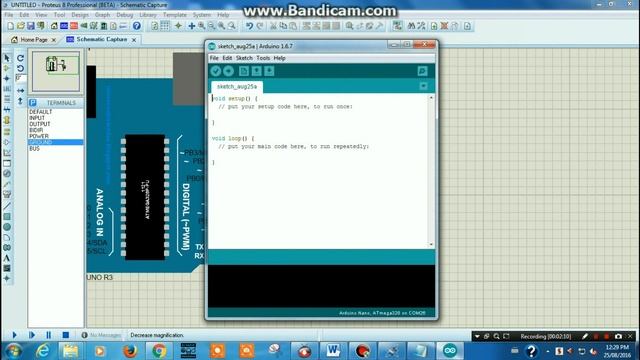Create a new sketch via Arduino toolbar icon
This screenshot has width=640, height=360.
(244, 71)
